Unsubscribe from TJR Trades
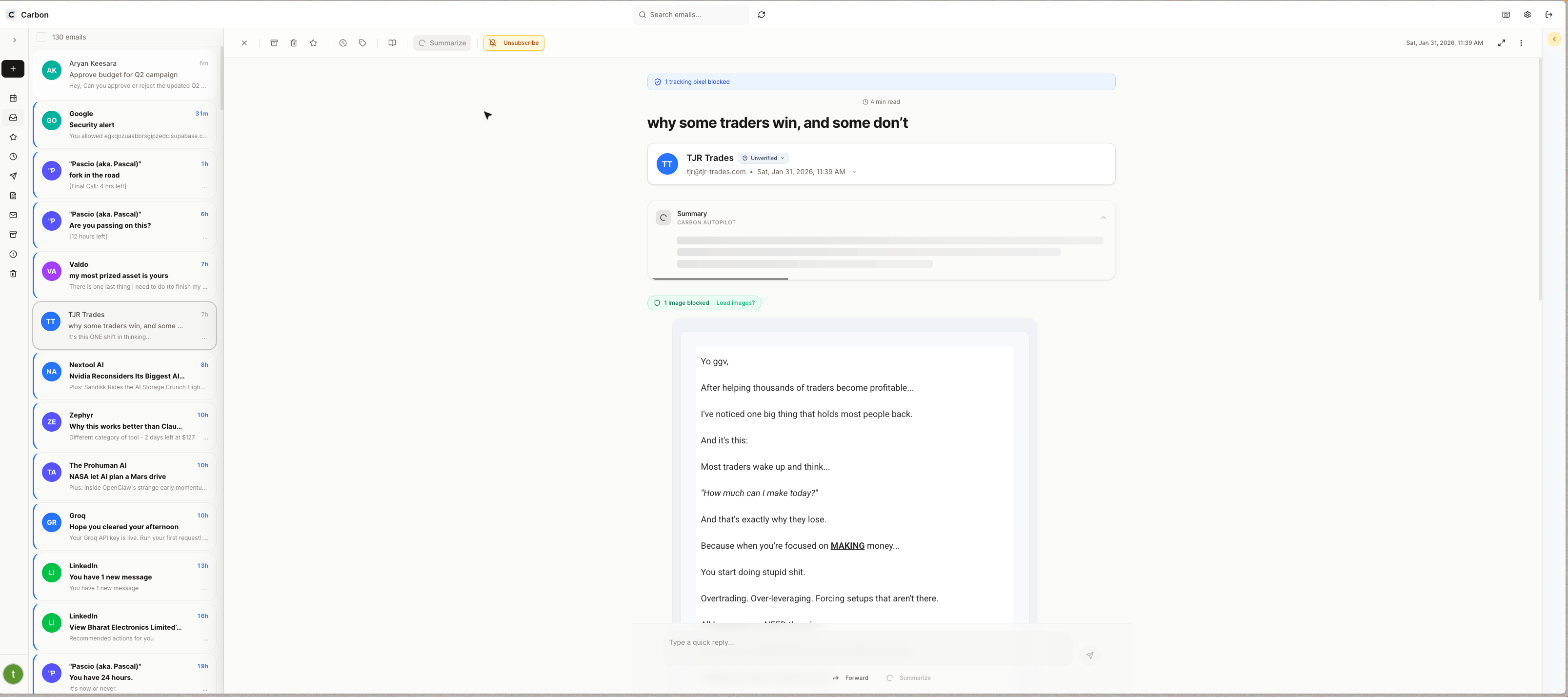This screenshot has height=697, width=1568. tap(513, 42)
